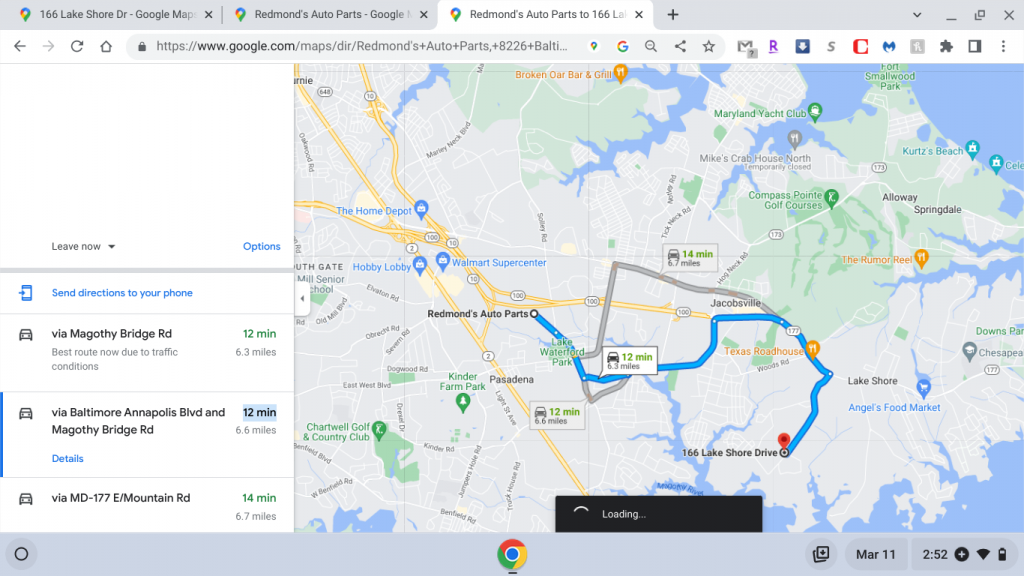Open the Chrome launcher circle button
Viewport: 1024px width, 576px height.
[22, 554]
